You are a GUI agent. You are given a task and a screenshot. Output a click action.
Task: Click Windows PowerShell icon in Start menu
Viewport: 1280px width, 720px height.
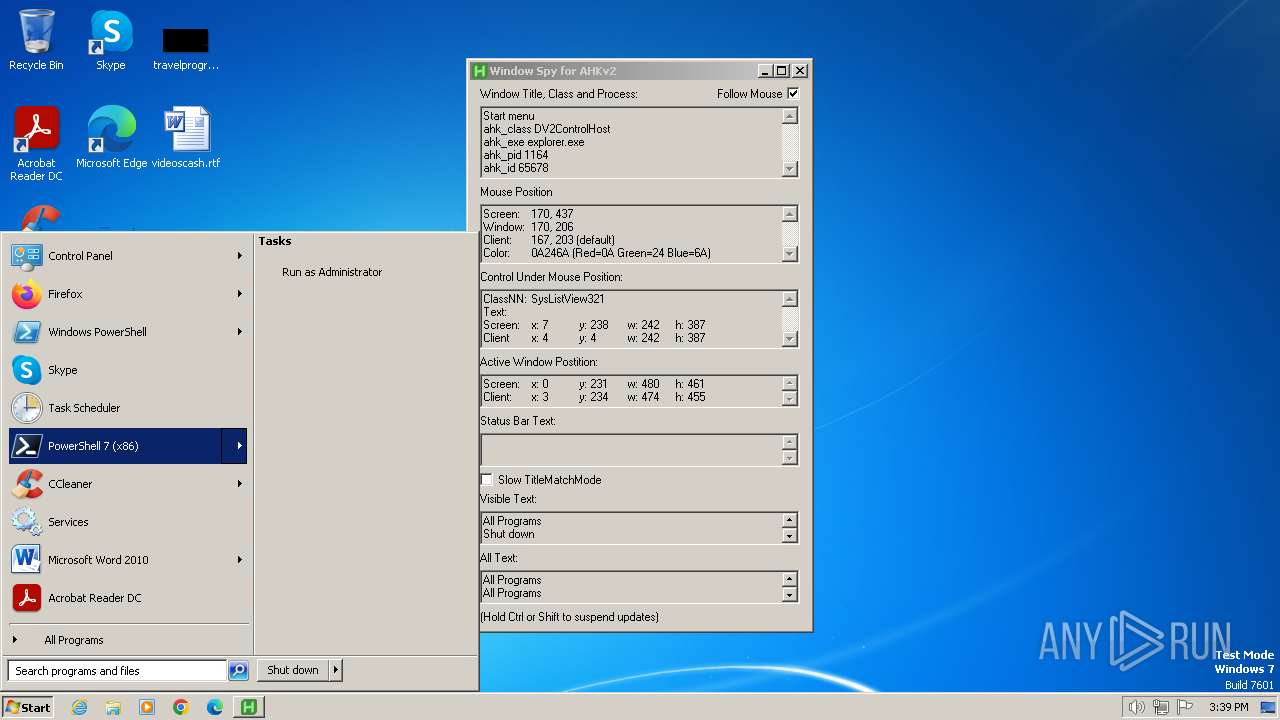[x=27, y=332]
